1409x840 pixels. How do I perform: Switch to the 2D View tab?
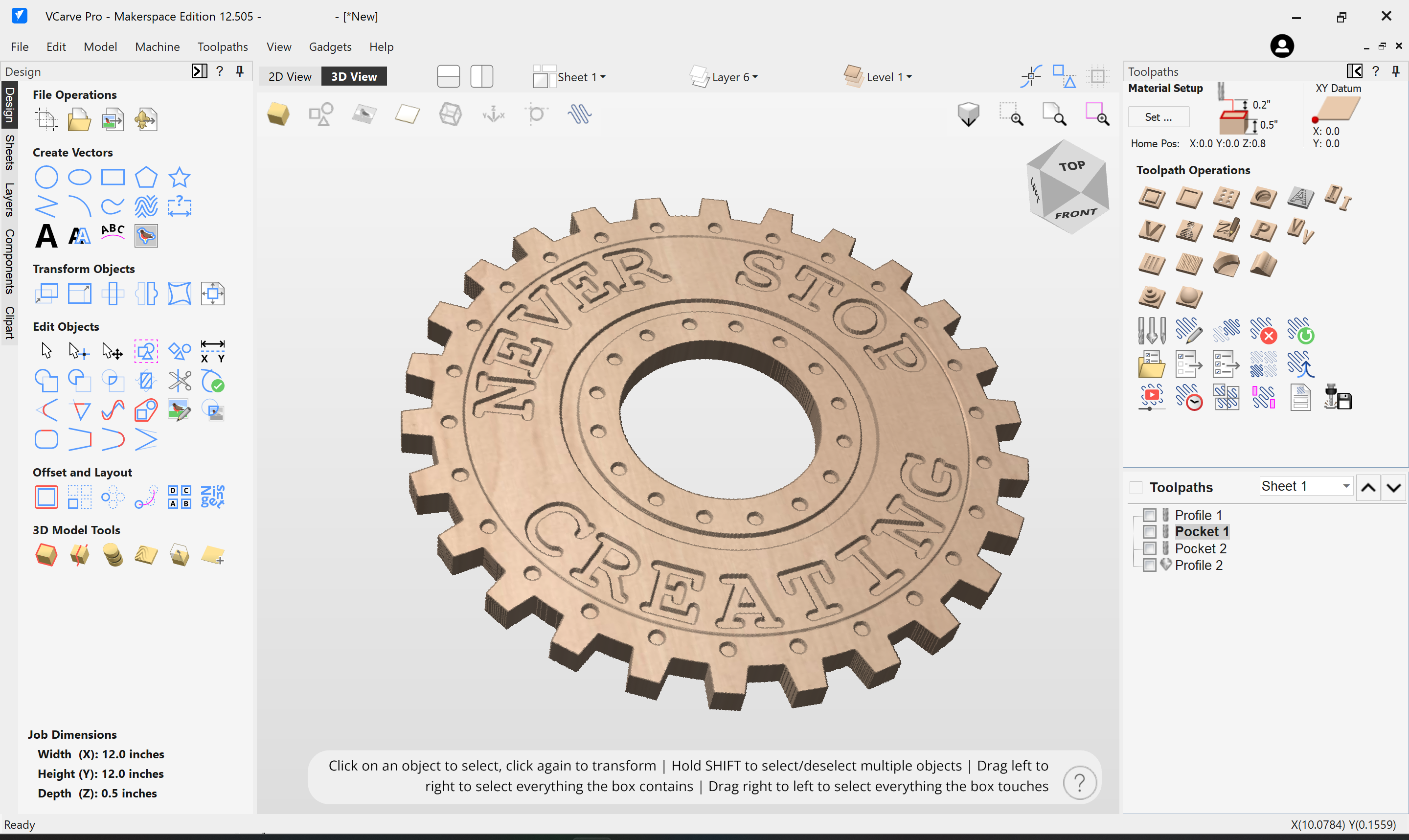pos(289,76)
